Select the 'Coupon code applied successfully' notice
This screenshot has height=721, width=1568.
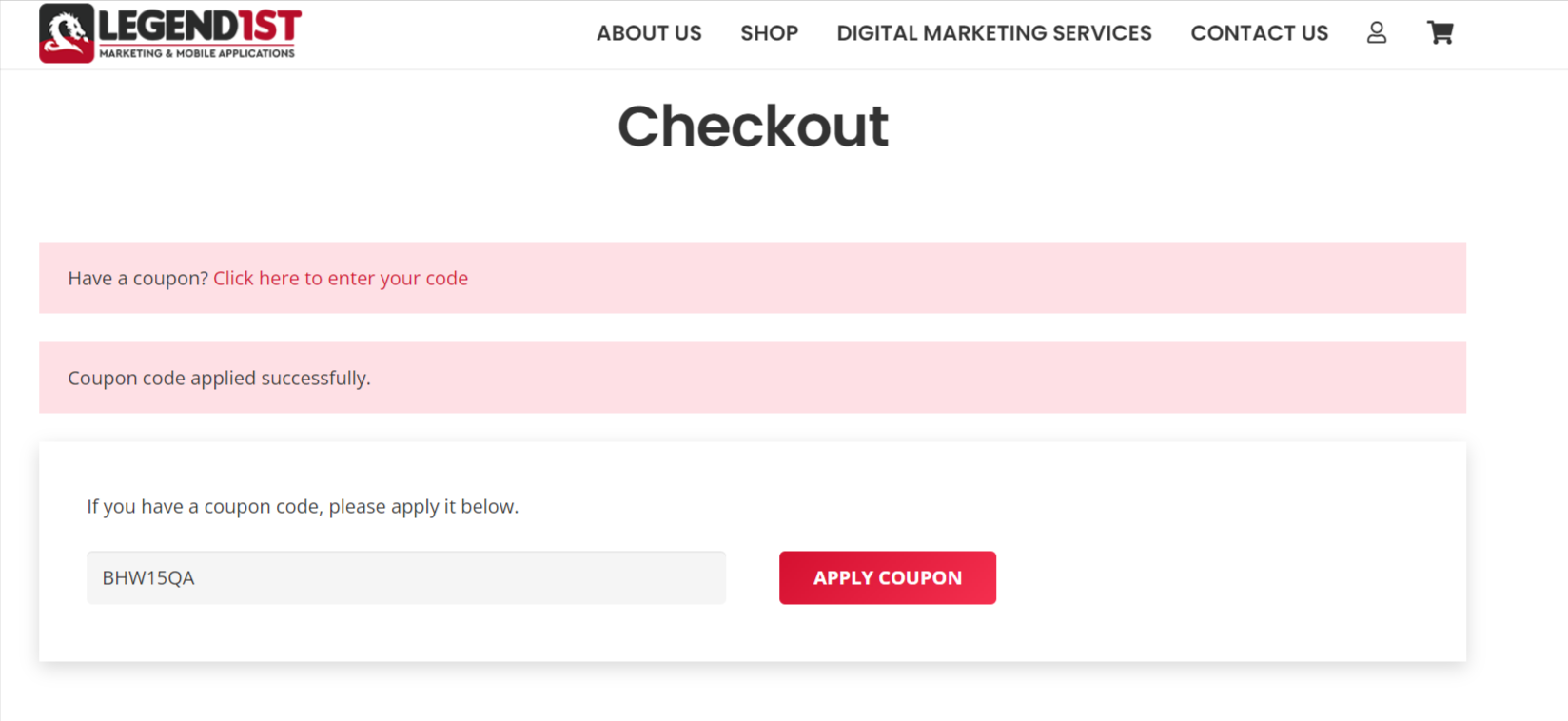click(753, 378)
